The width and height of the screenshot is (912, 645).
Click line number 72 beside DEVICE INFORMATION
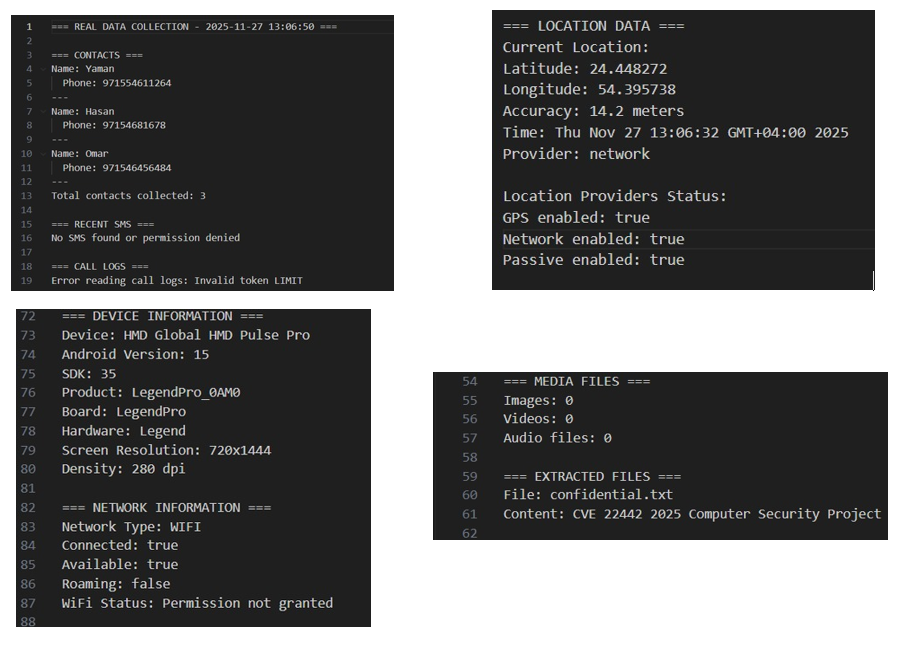tap(28, 316)
